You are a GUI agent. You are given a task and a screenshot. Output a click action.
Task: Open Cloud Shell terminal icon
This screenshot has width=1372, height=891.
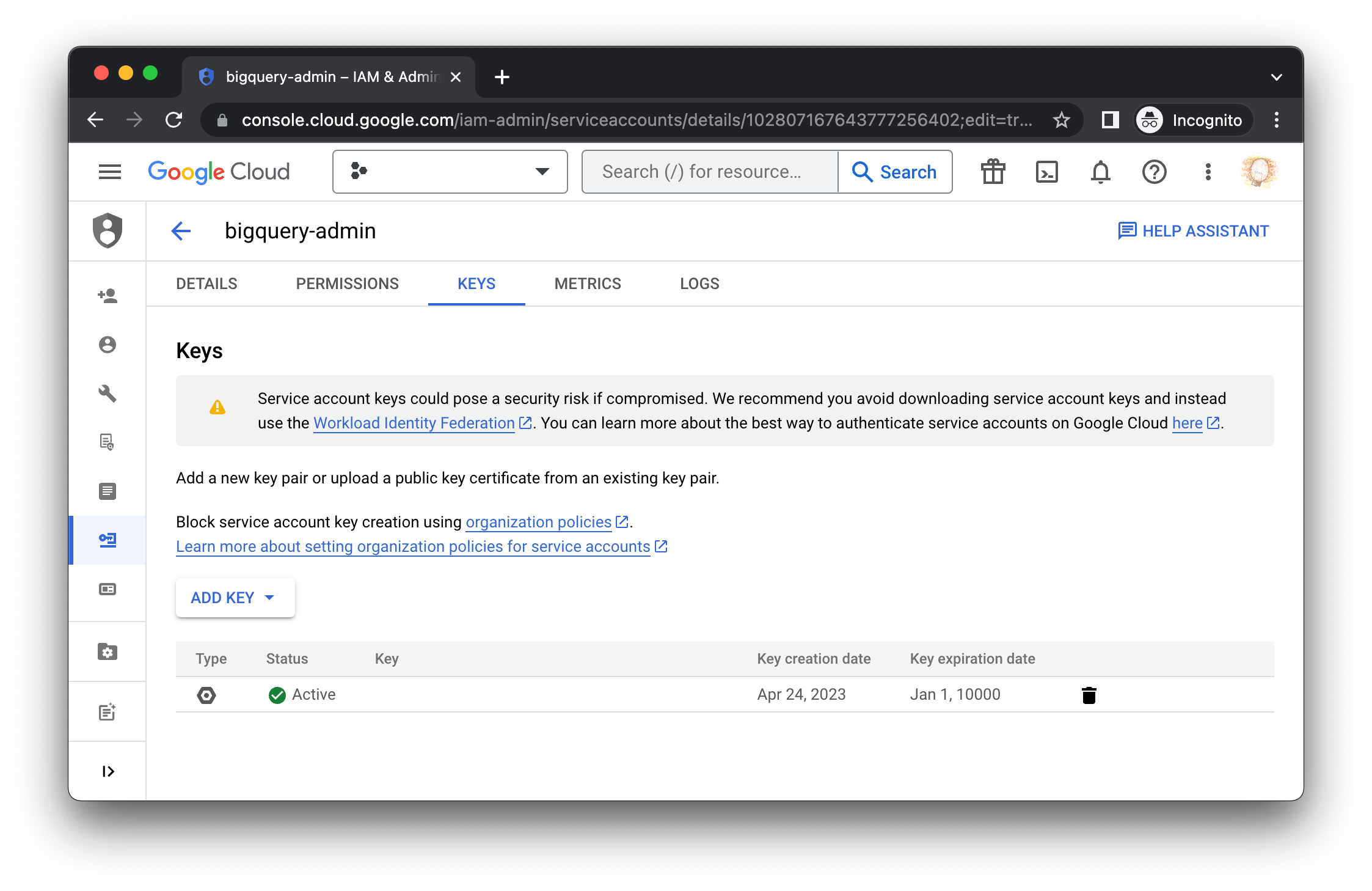pos(1046,172)
